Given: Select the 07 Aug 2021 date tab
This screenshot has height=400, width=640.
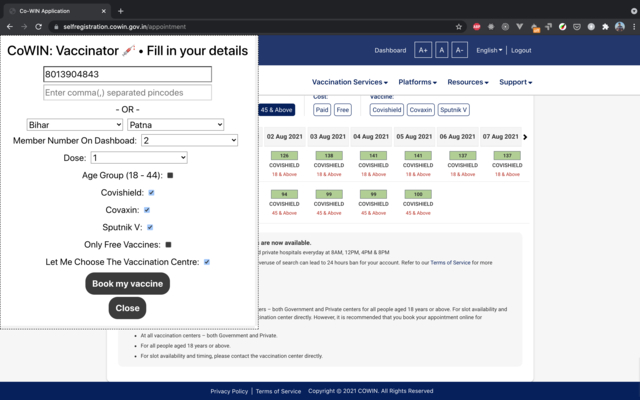Looking at the screenshot, I should coord(501,137).
